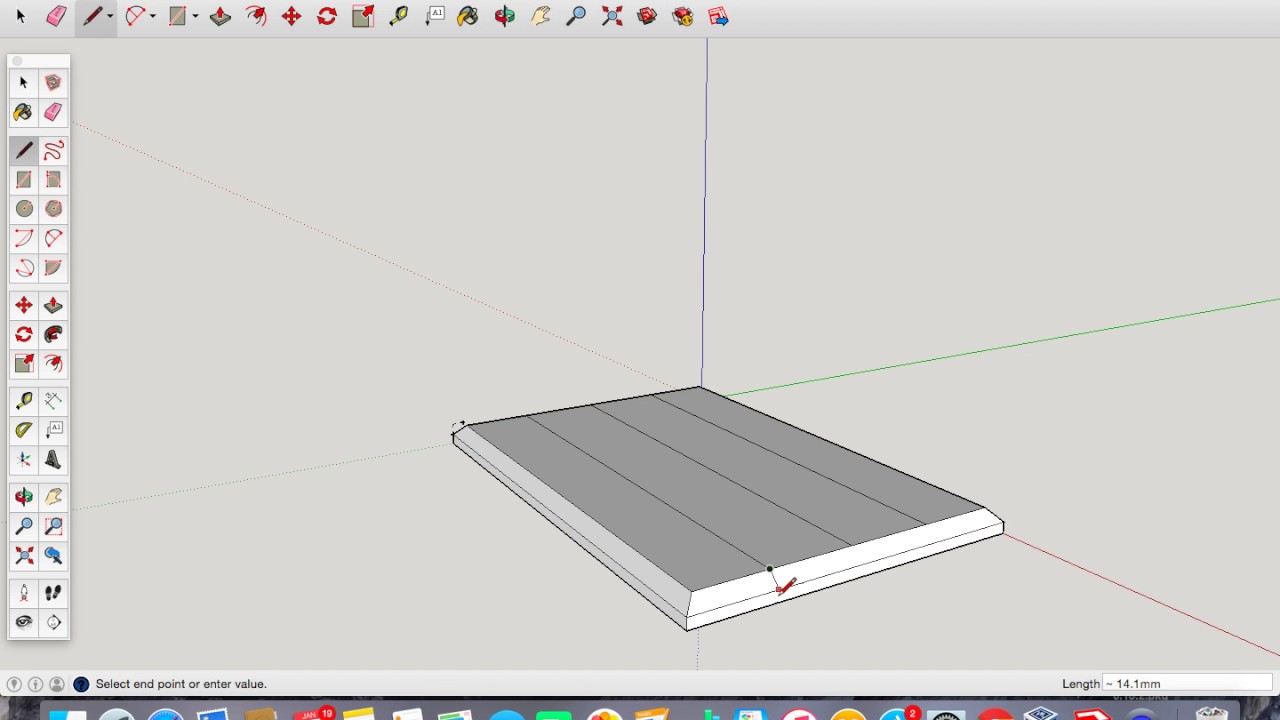Select the Circle tool in the sidebar
1280x720 pixels.
23,209
